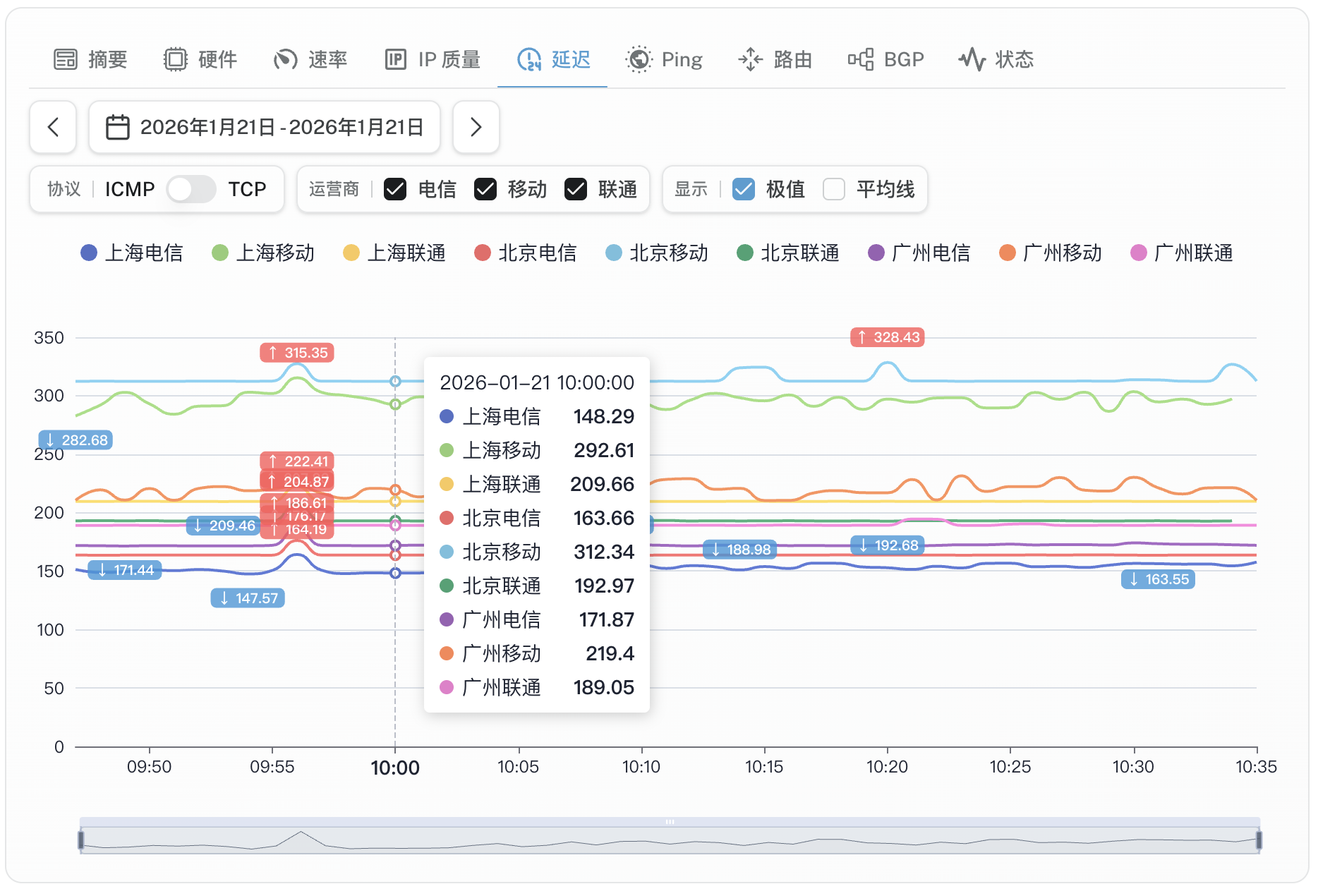The width and height of the screenshot is (1318, 896).
Task: Click the 摘要 summary tab icon
Action: click(66, 59)
